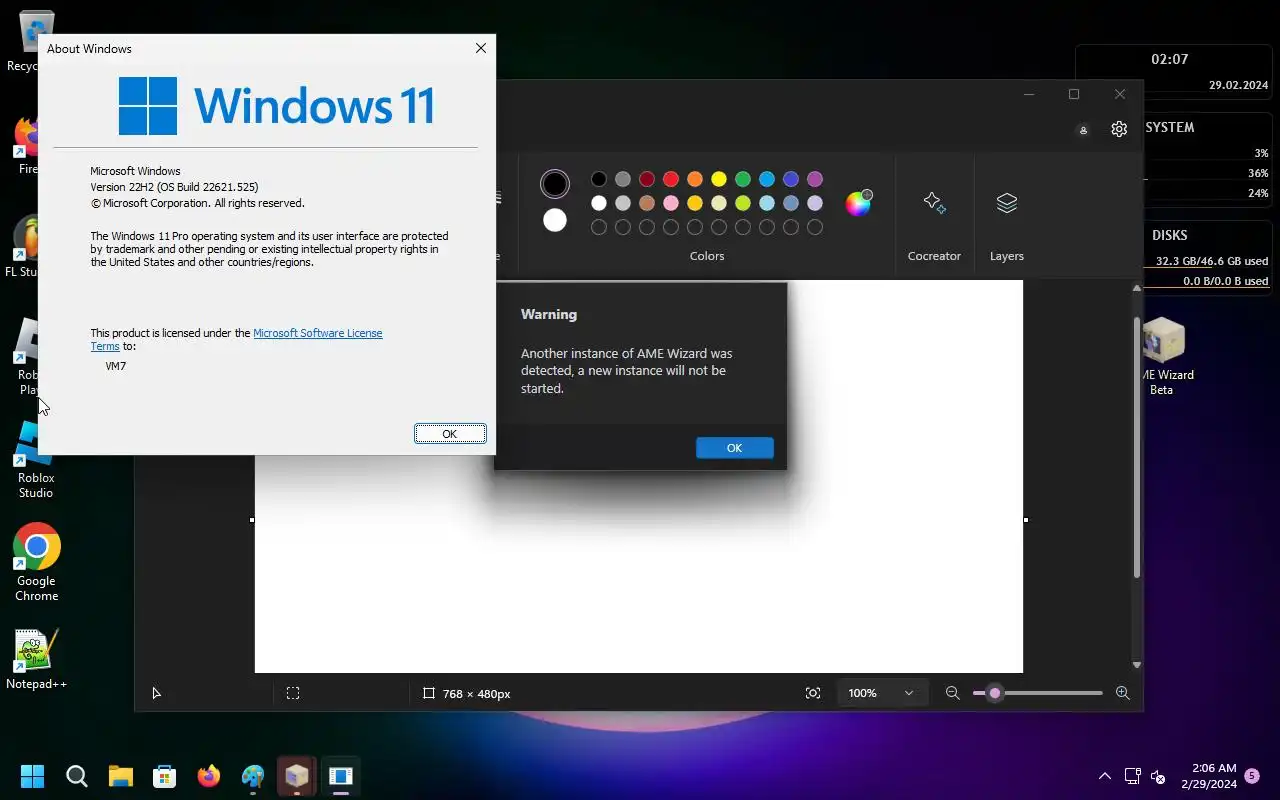Image resolution: width=1280 pixels, height=800 pixels.
Task: Open Roblox Studio desktop shortcut
Action: click(36, 462)
